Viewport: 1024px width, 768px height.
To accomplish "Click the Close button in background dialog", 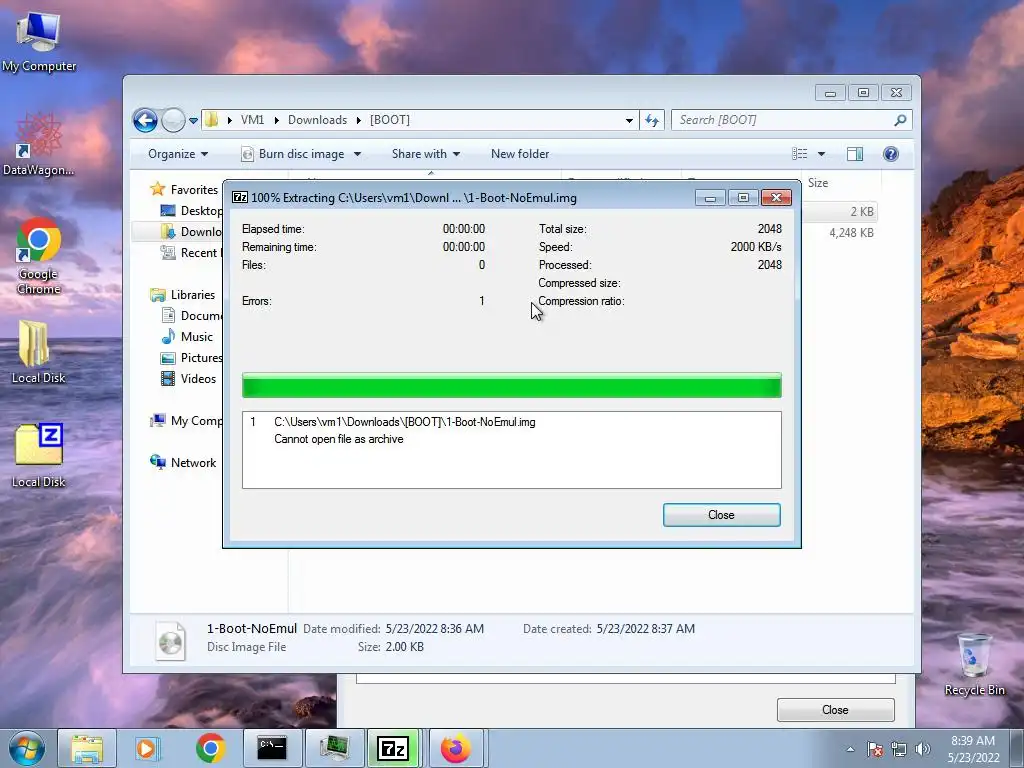I will (835, 710).
